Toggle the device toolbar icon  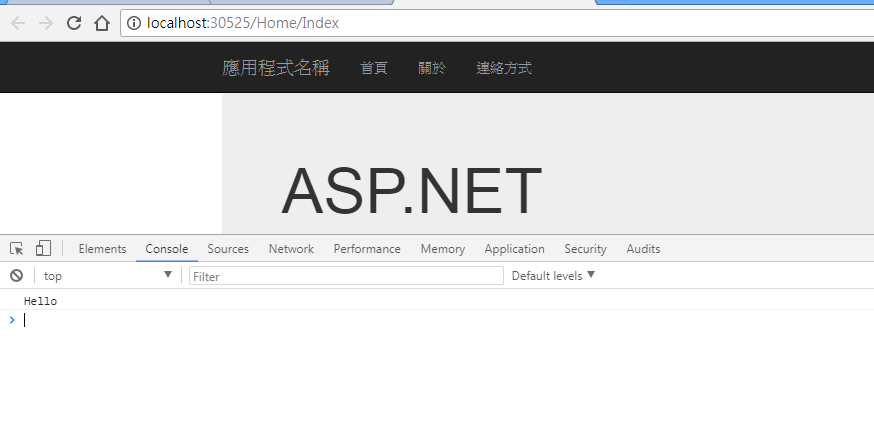[43, 248]
